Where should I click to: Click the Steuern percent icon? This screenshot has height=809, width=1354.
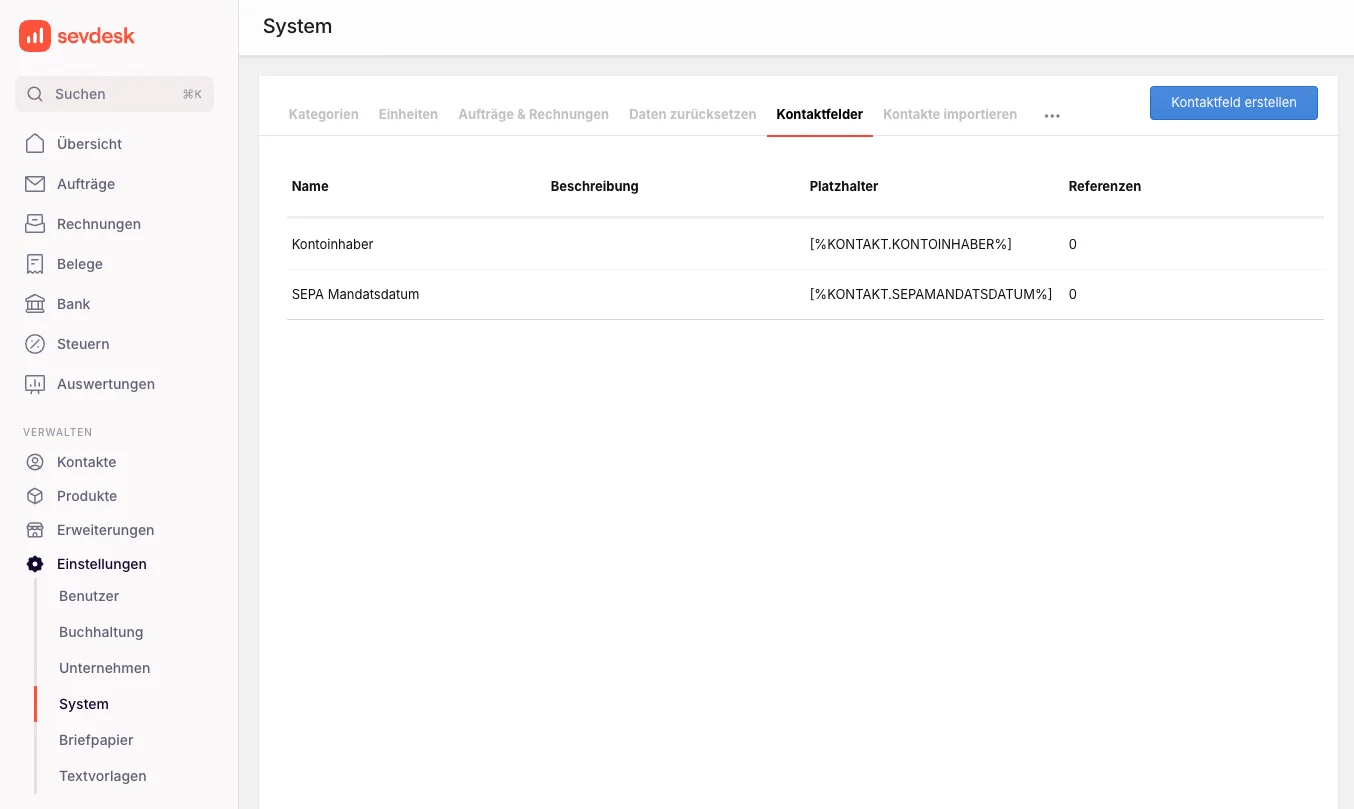pos(35,344)
